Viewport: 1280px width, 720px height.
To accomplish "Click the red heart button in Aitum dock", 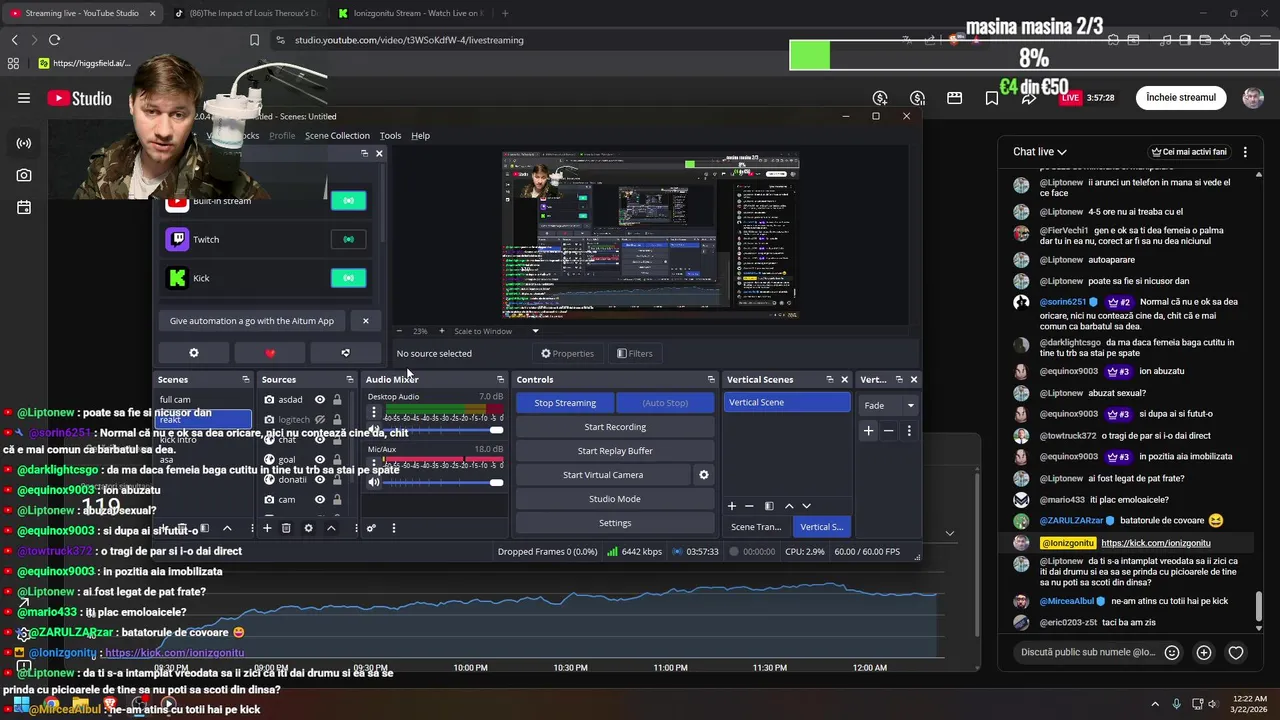I will tap(270, 353).
